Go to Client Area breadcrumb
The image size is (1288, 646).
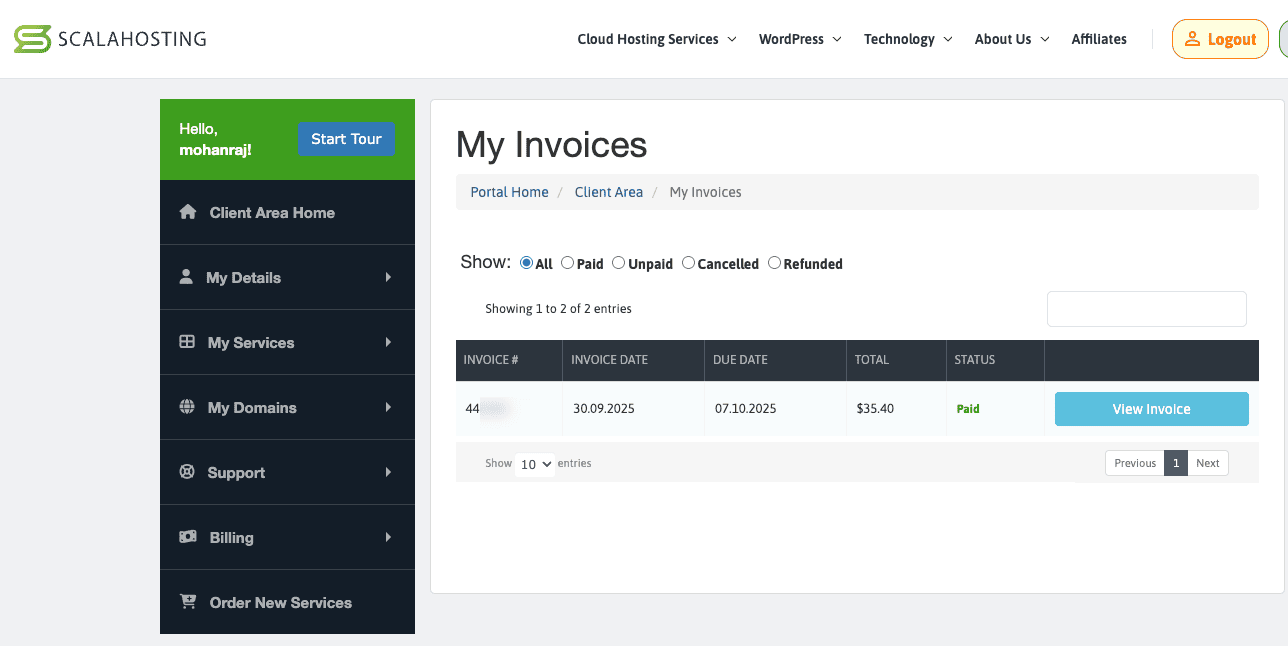[x=608, y=192]
